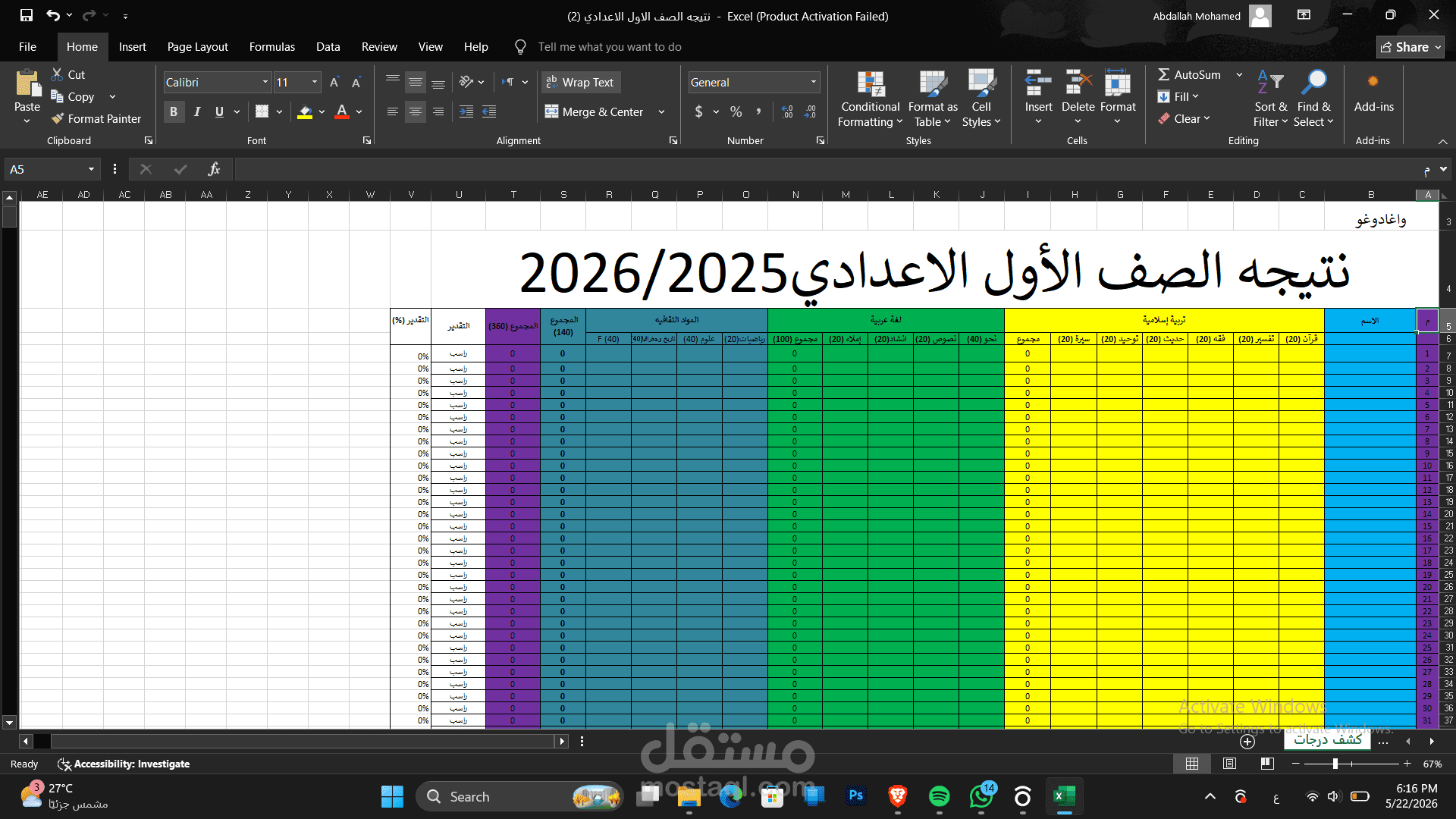Open the File tab

(x=27, y=47)
